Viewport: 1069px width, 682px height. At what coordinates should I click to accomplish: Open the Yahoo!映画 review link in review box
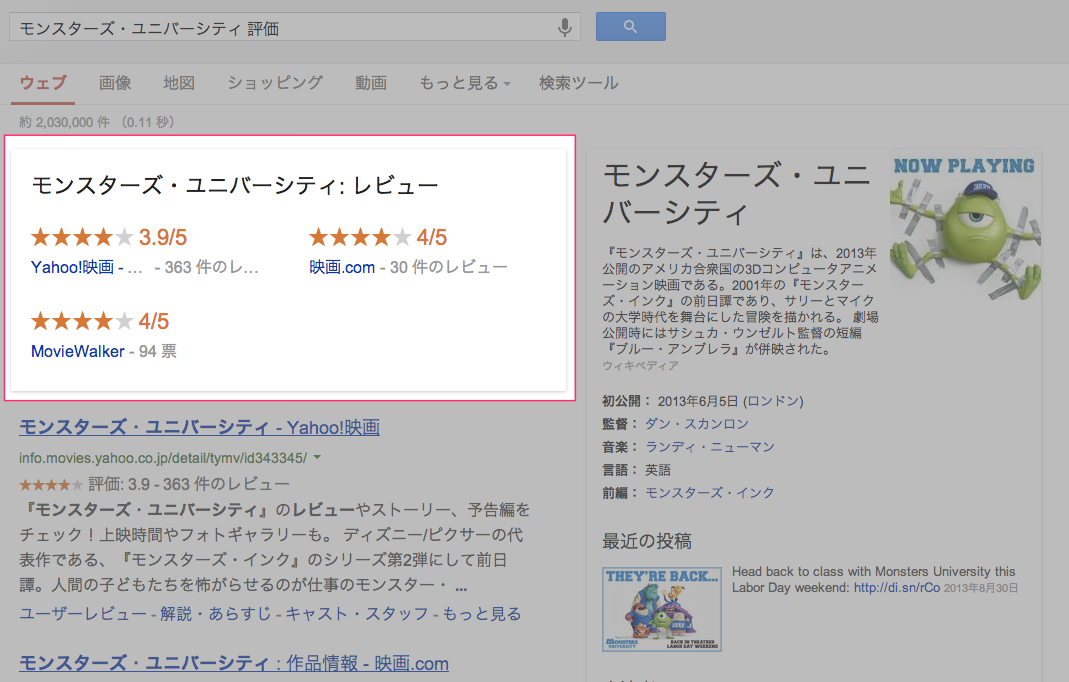click(x=87, y=267)
